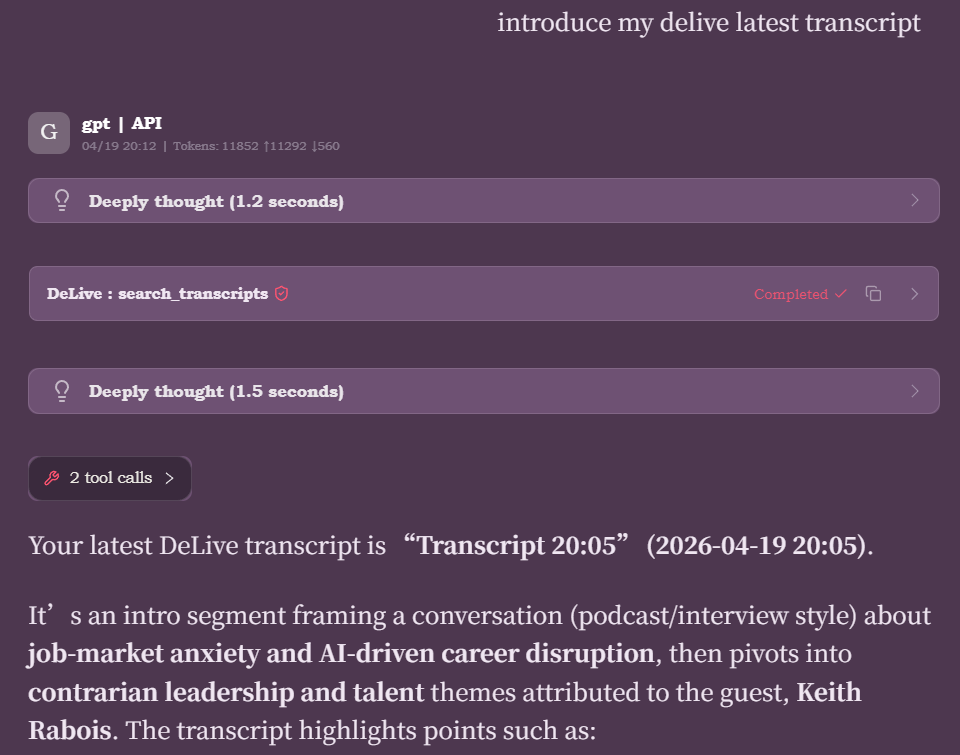Click the bold "Transcript 20:05" title
This screenshot has height=755, width=960.
point(517,546)
